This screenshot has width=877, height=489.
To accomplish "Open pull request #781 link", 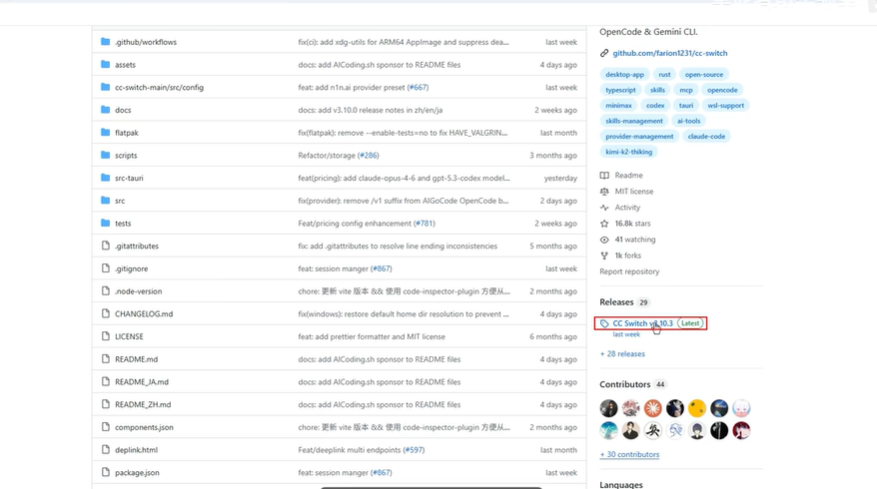I will click(x=424, y=223).
